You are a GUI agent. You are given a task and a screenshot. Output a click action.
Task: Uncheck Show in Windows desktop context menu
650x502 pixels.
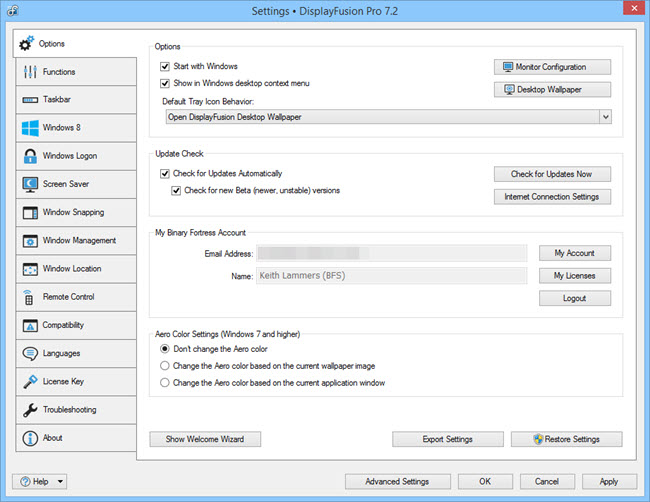[x=165, y=83]
